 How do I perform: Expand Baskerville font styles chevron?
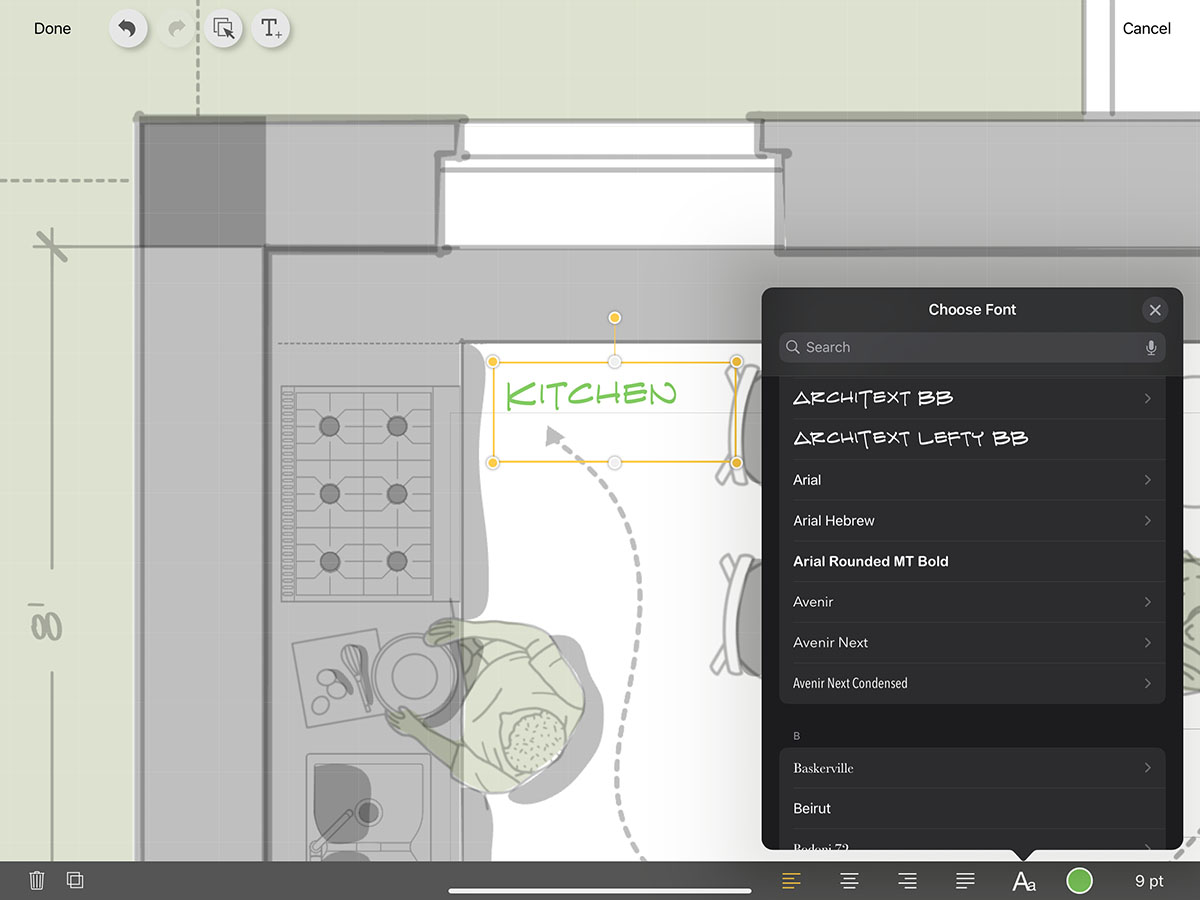[1147, 768]
